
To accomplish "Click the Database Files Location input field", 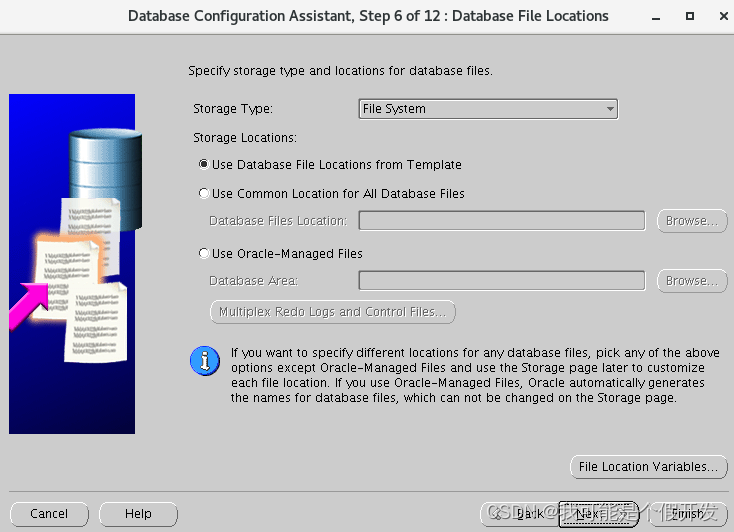I will (502, 221).
